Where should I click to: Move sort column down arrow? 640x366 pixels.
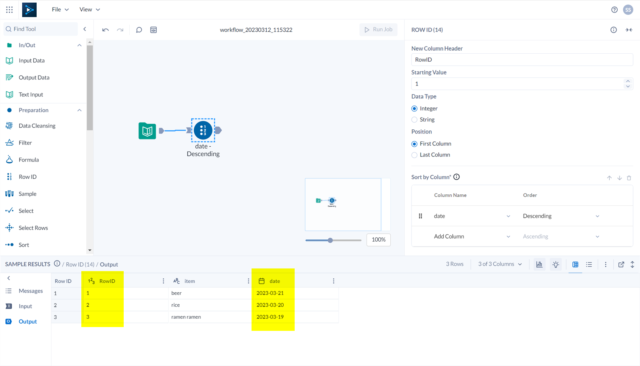[619, 178]
